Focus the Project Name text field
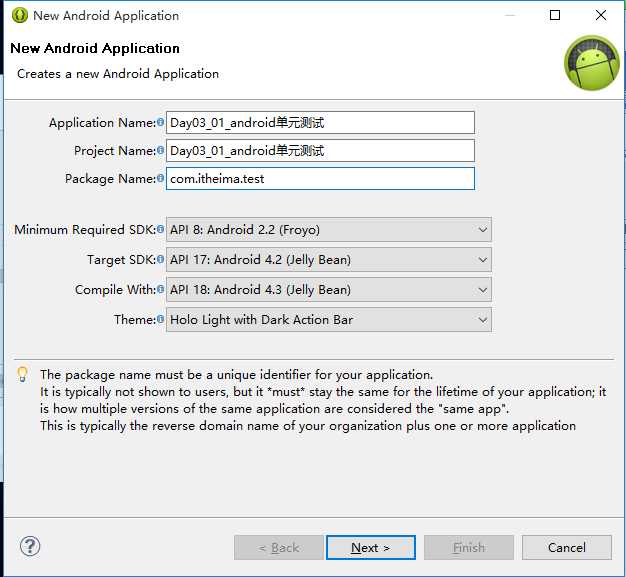 [x=320, y=151]
